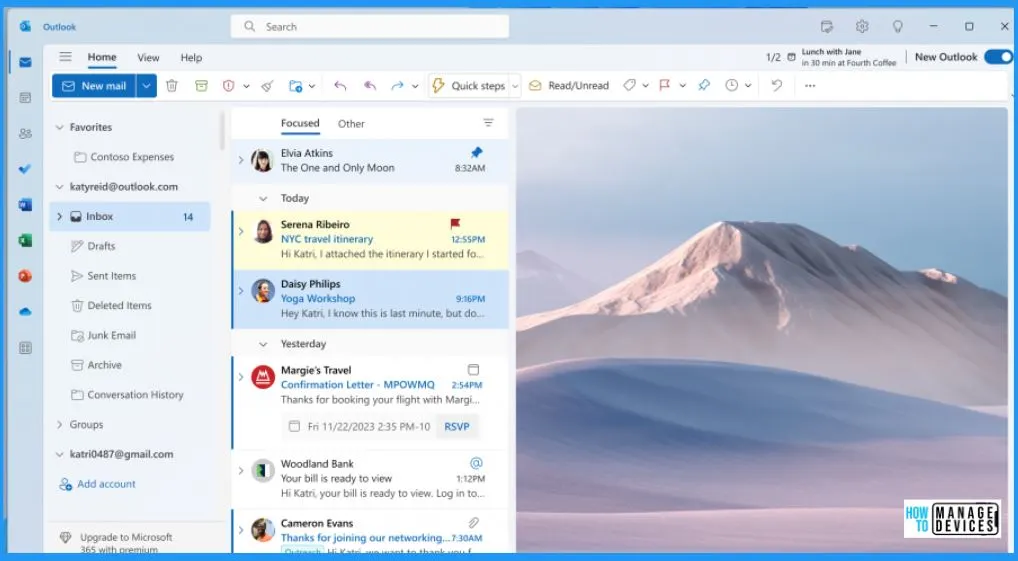Open the more options ellipsis in ribbon

pyautogui.click(x=810, y=86)
